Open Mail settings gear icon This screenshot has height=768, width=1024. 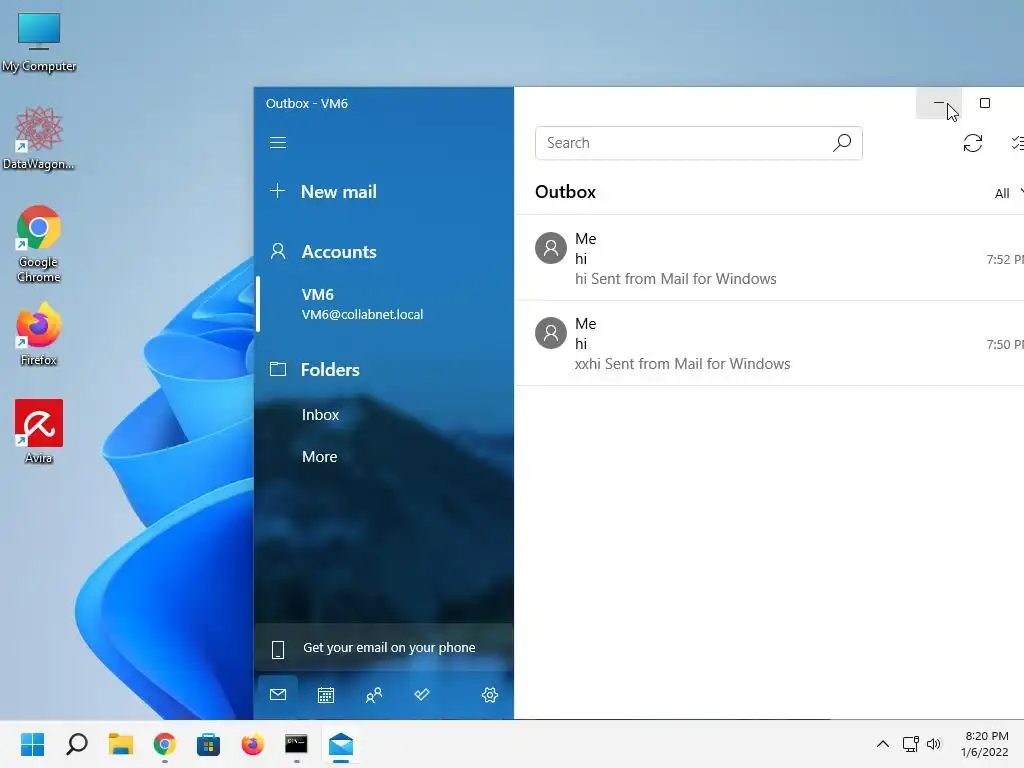click(490, 695)
